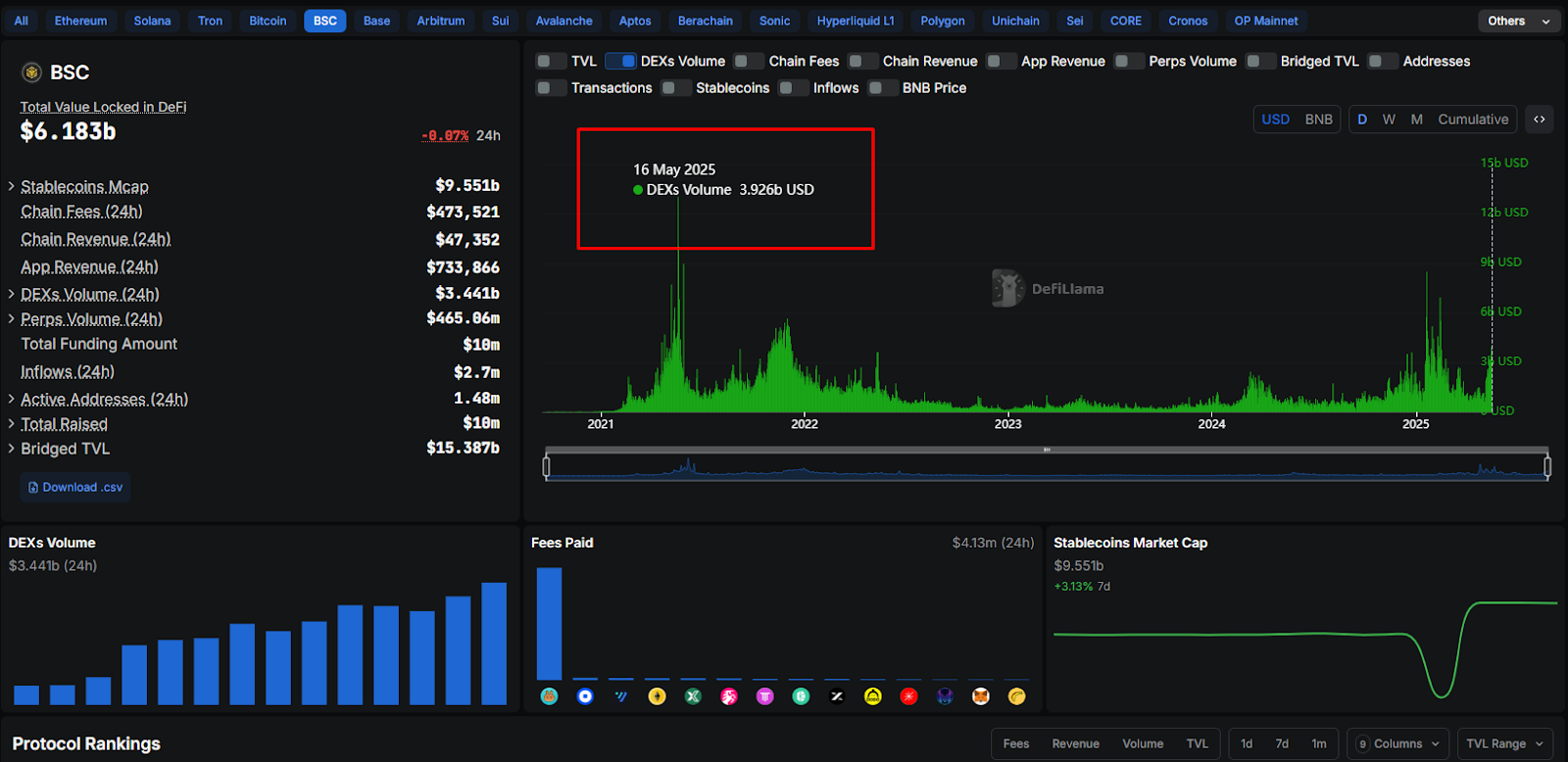Screen dimensions: 1568x762
Task: Expand the Active Addresses (24h) row
Action: pyautogui.click(x=12, y=400)
